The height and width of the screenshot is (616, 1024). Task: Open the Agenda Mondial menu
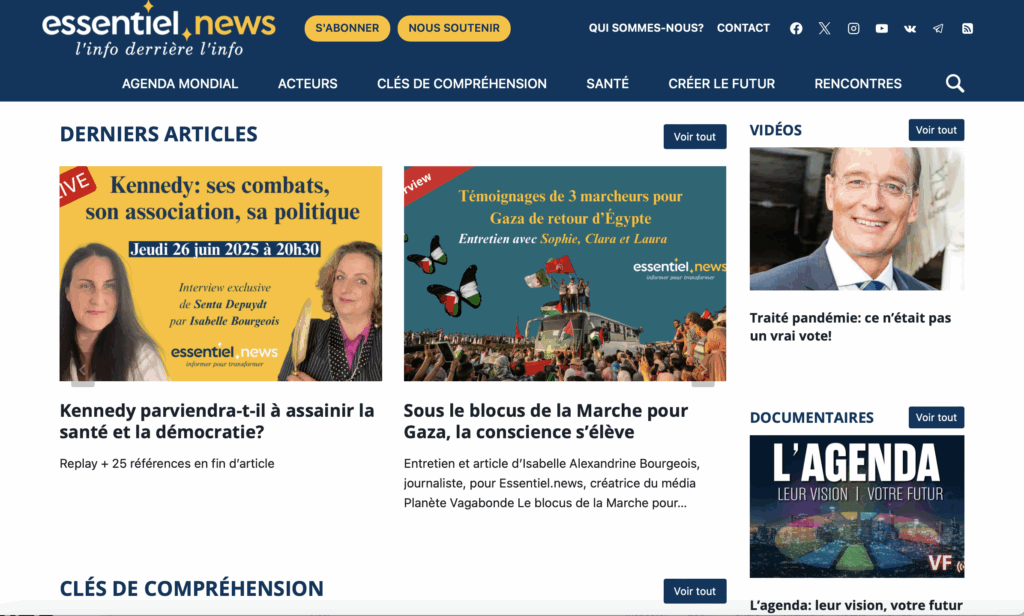point(180,84)
